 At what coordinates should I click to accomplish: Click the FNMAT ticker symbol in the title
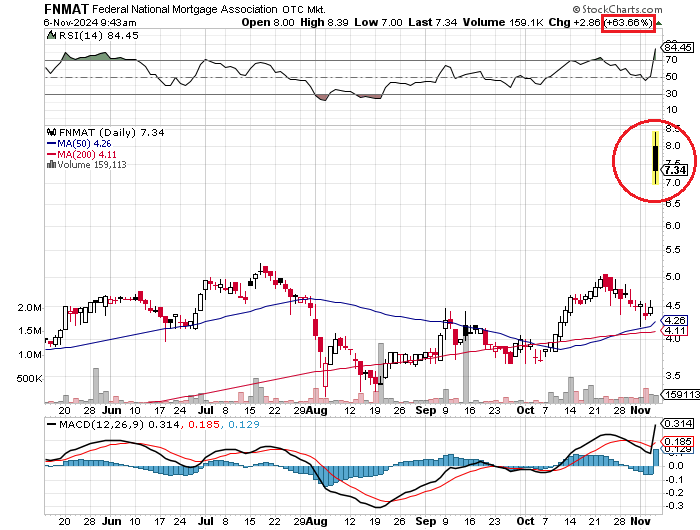67,9
